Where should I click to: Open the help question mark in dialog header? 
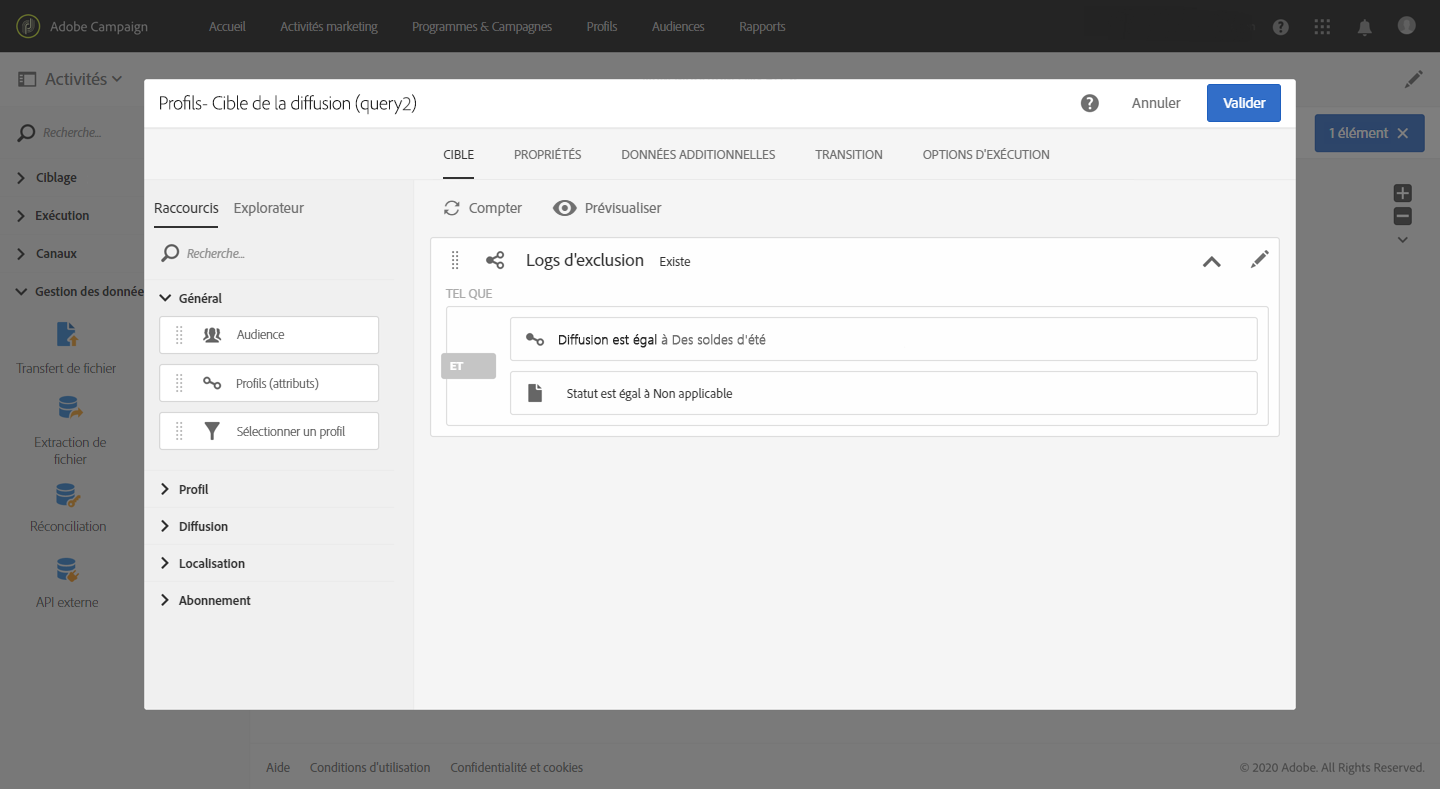(1090, 103)
